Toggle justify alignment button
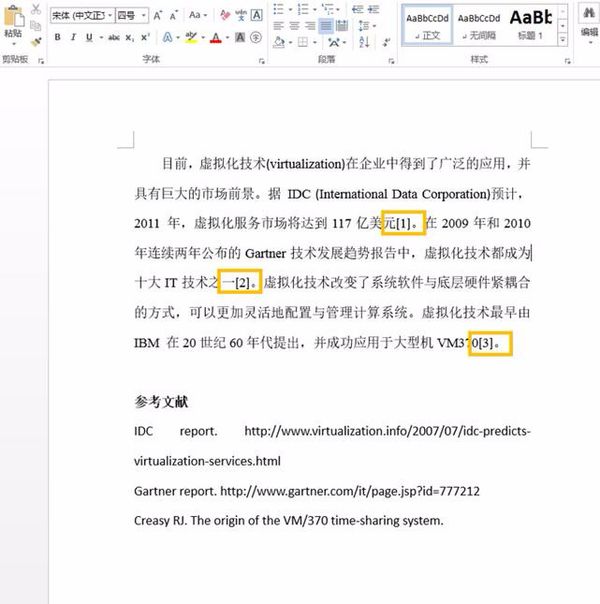Image resolution: width=600 pixels, height=604 pixels. point(326,26)
